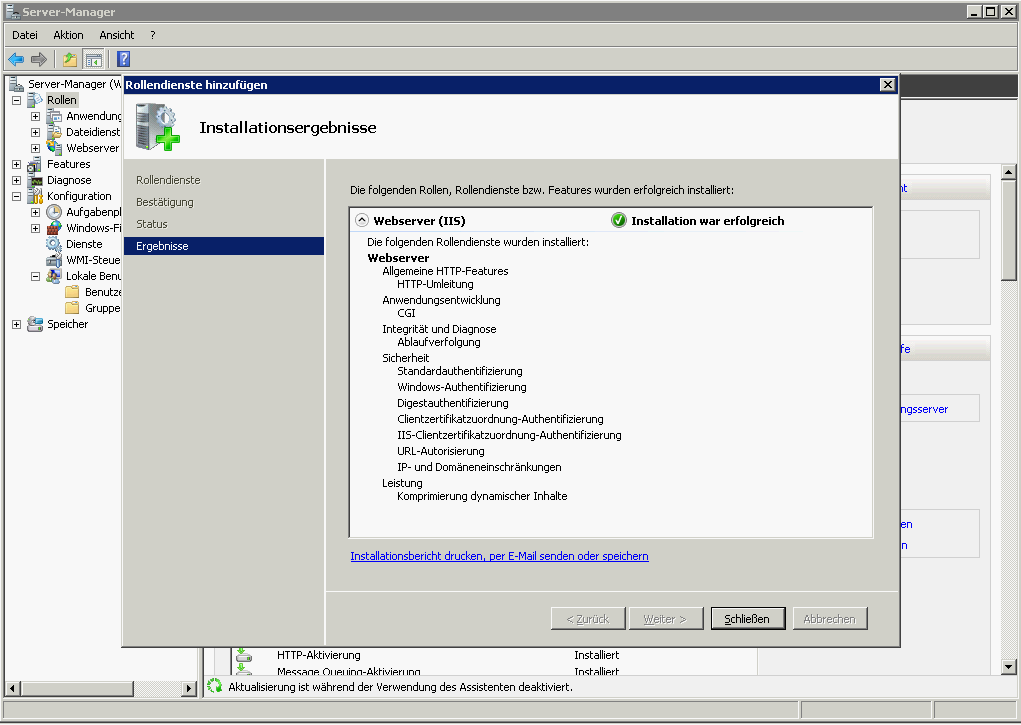Select the Dienste tree item
This screenshot has width=1021, height=725.
[84, 244]
